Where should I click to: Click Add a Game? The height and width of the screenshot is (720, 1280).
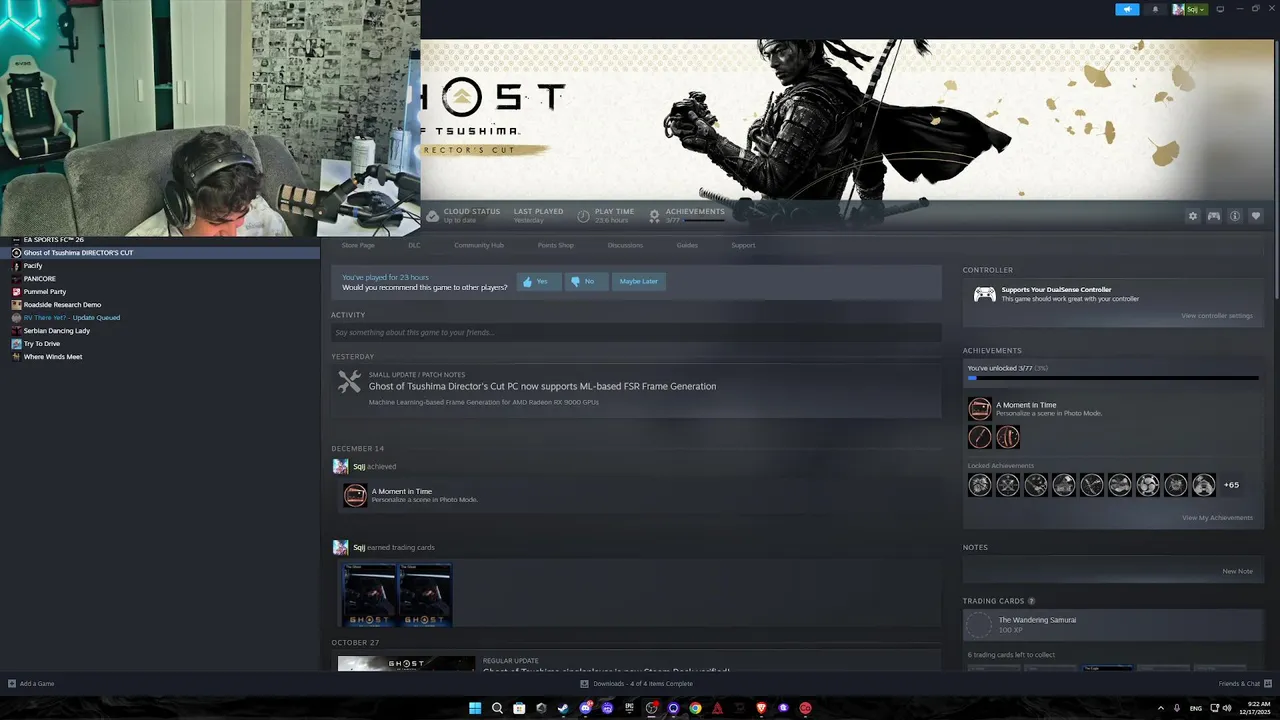31,684
